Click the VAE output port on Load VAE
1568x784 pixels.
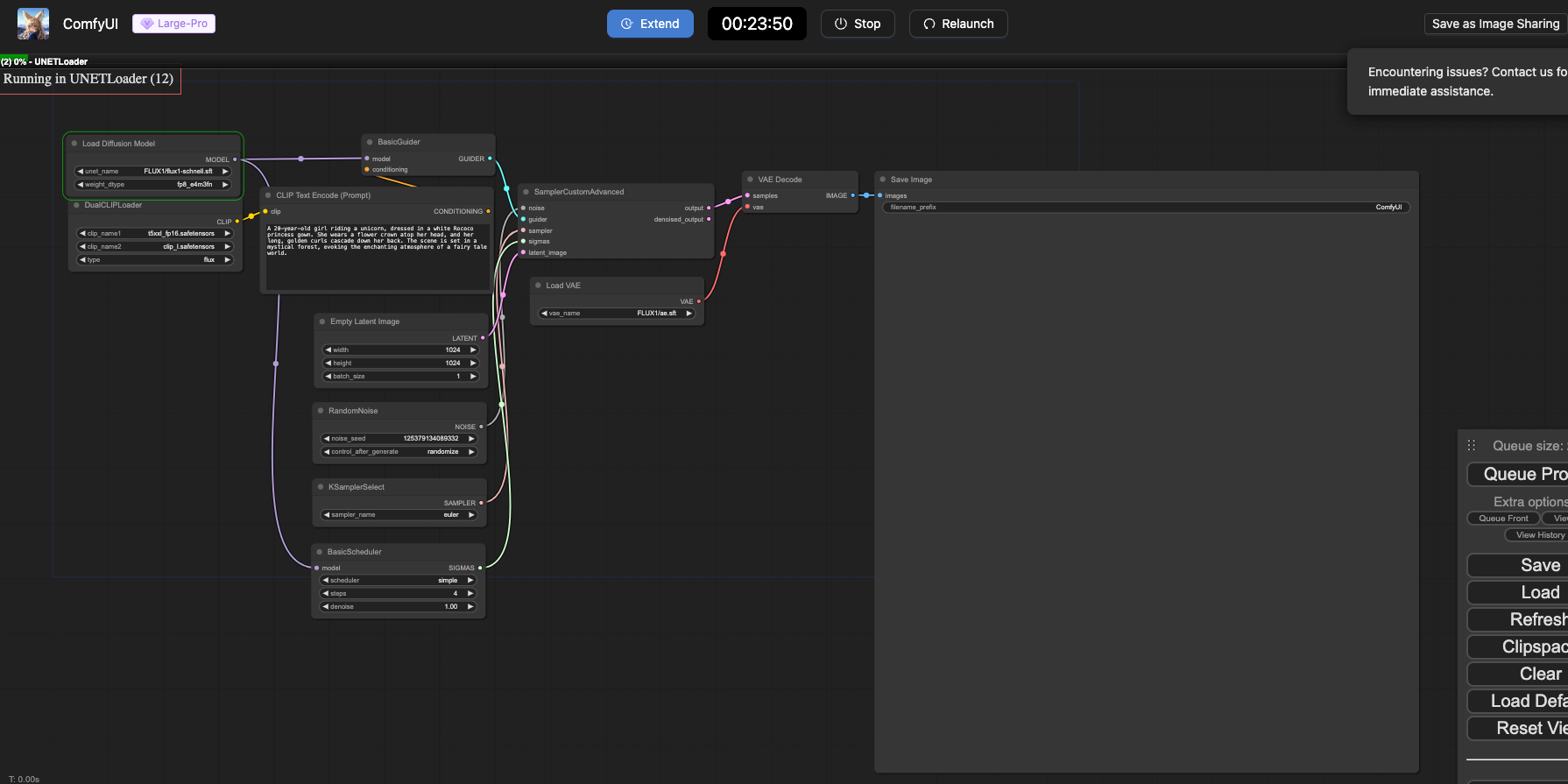click(698, 301)
